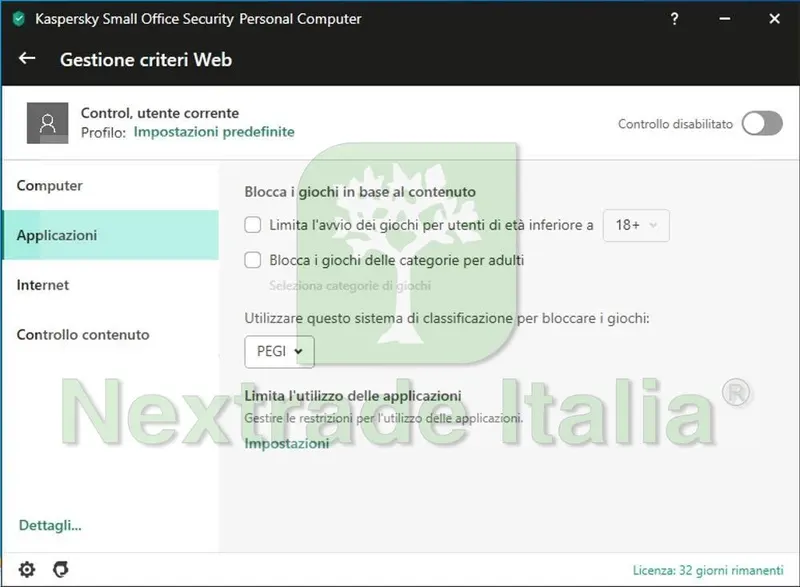Open the PEGI rating system dropdown
The width and height of the screenshot is (800, 587).
(279, 351)
